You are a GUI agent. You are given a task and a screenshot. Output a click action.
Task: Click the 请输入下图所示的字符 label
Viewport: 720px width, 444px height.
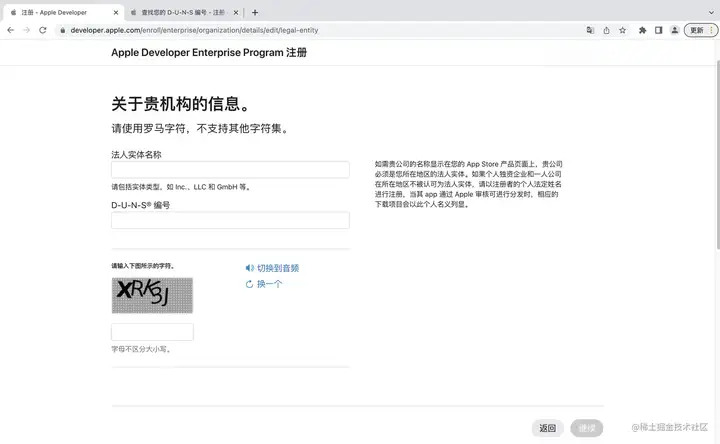pos(143,266)
